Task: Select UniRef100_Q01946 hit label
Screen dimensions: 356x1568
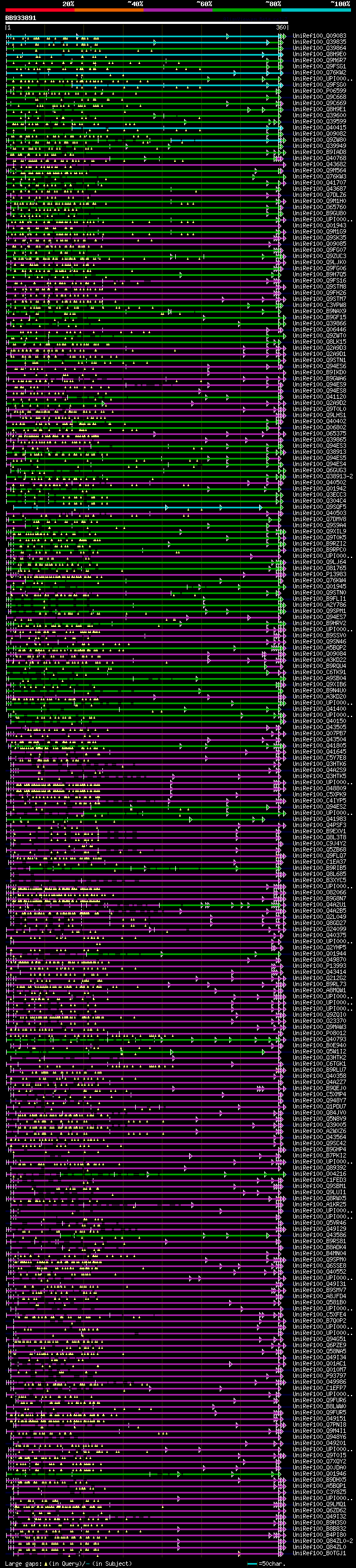Action: [319, 1473]
